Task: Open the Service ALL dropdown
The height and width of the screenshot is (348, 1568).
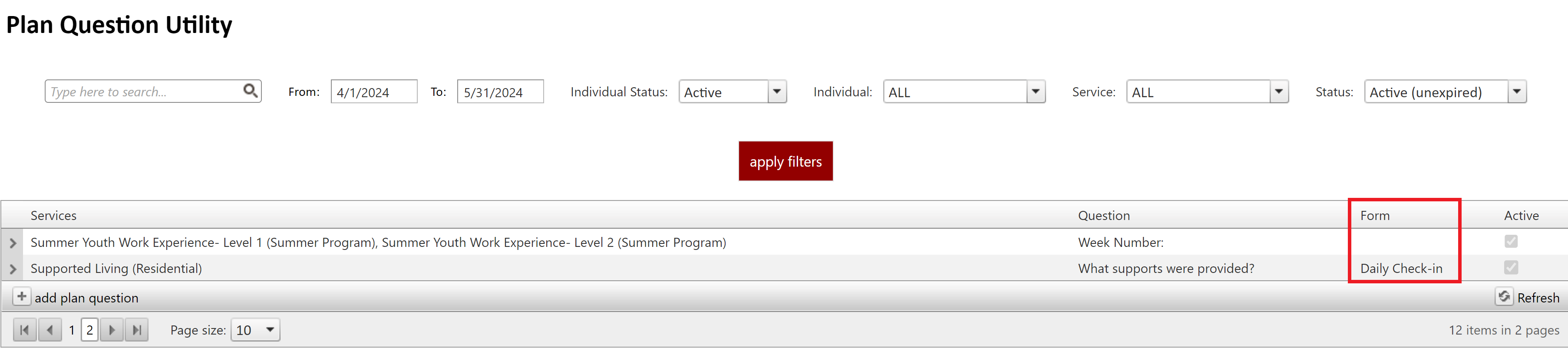Action: 1278,91
